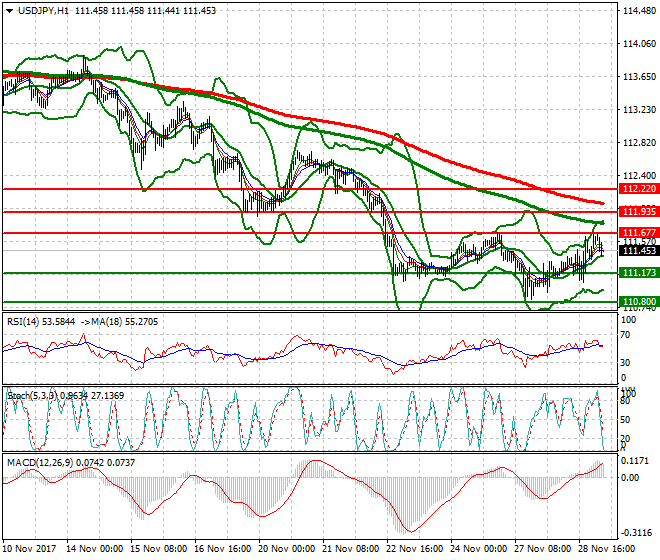
Task: Click the RSI 70 level scale value
Action: [626, 335]
